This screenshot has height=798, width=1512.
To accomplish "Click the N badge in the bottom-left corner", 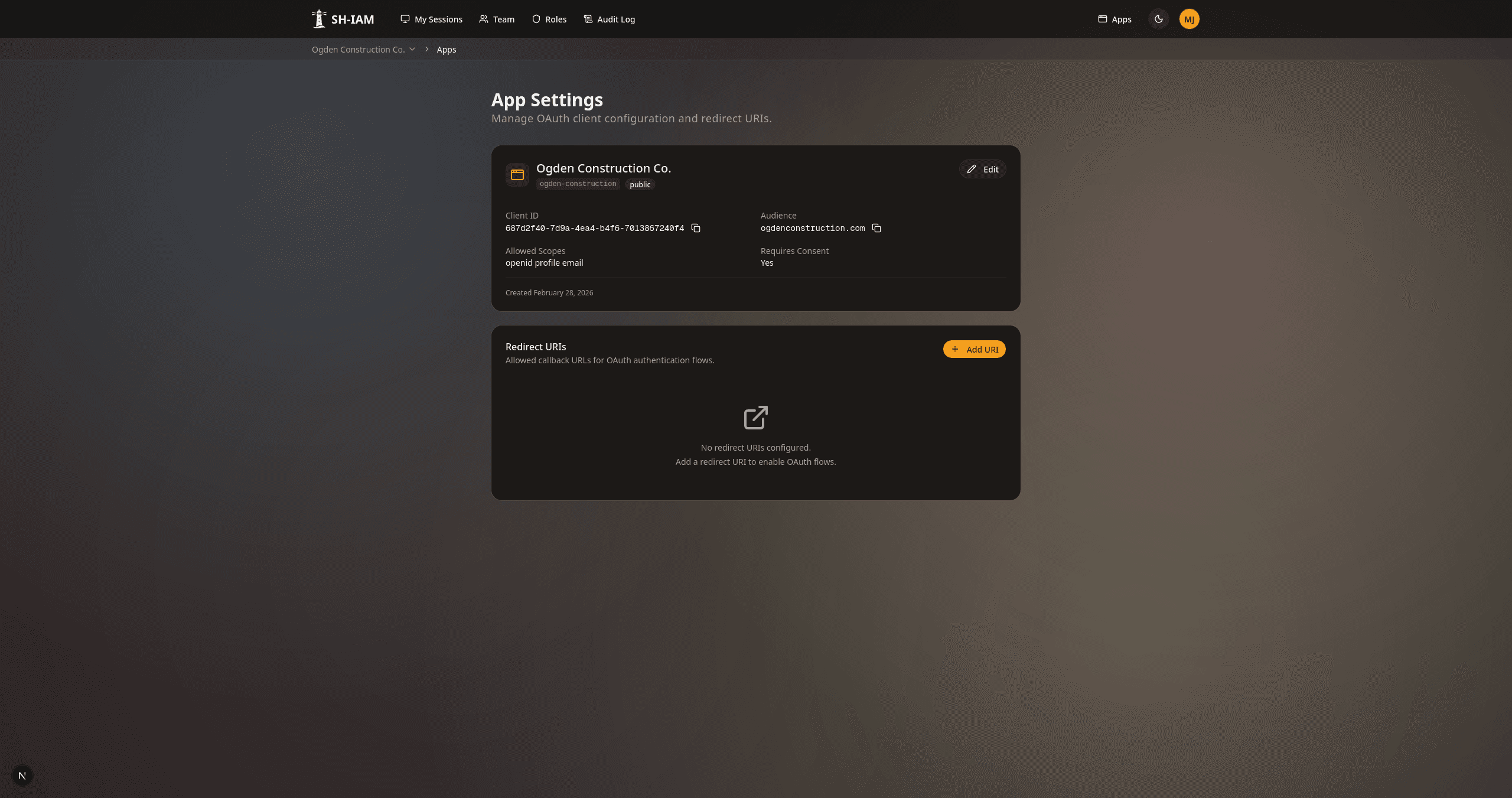I will pyautogui.click(x=22, y=775).
